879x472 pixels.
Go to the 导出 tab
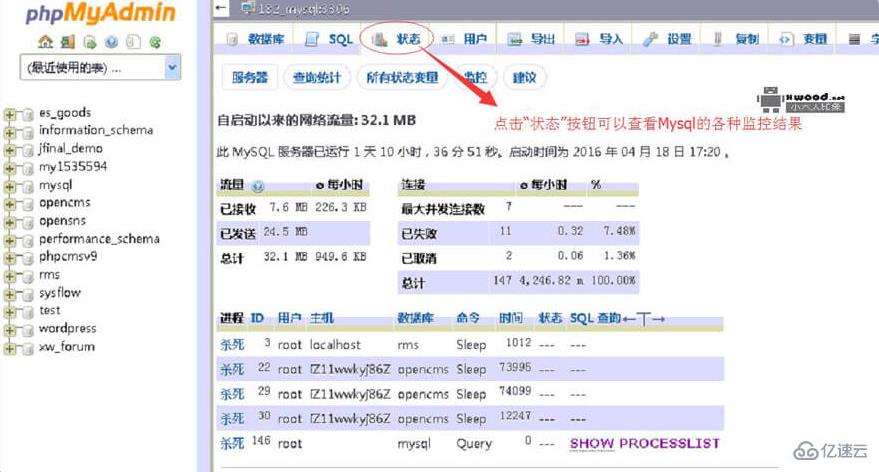coord(531,39)
